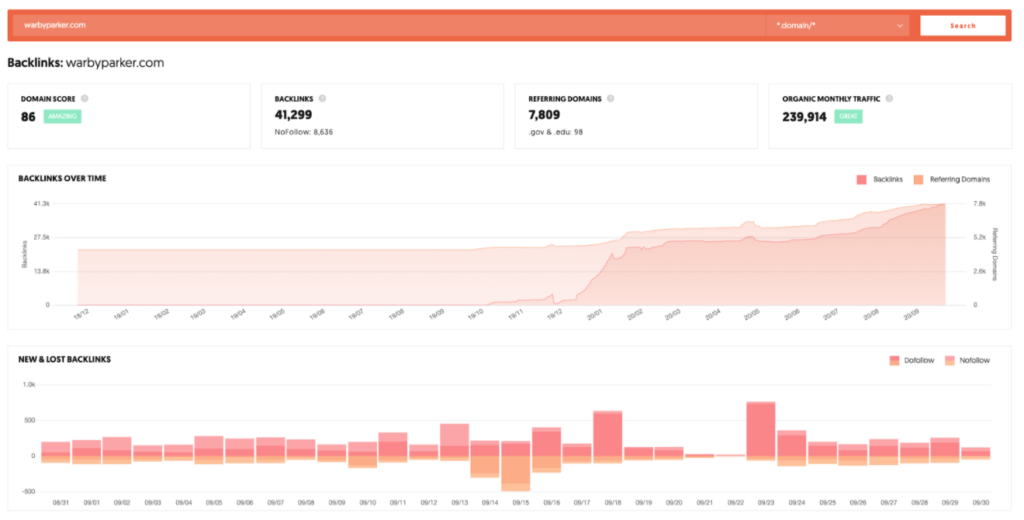Click the 09/15 lost backlinks bar
The height and width of the screenshot is (520, 1024).
coord(515,474)
